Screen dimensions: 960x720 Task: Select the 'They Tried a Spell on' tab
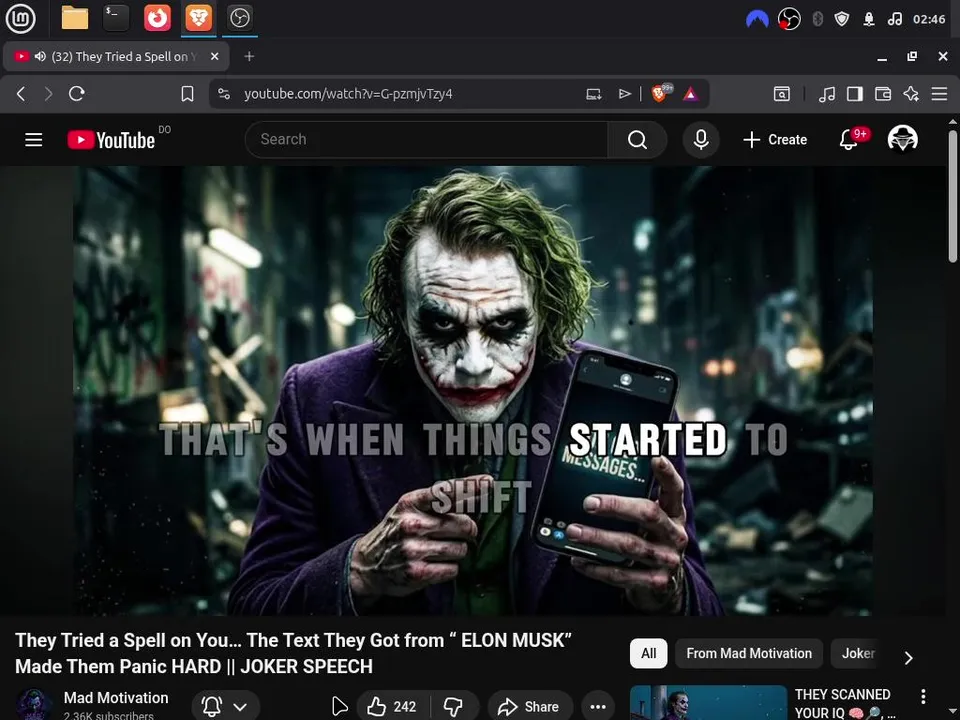[x=116, y=56]
